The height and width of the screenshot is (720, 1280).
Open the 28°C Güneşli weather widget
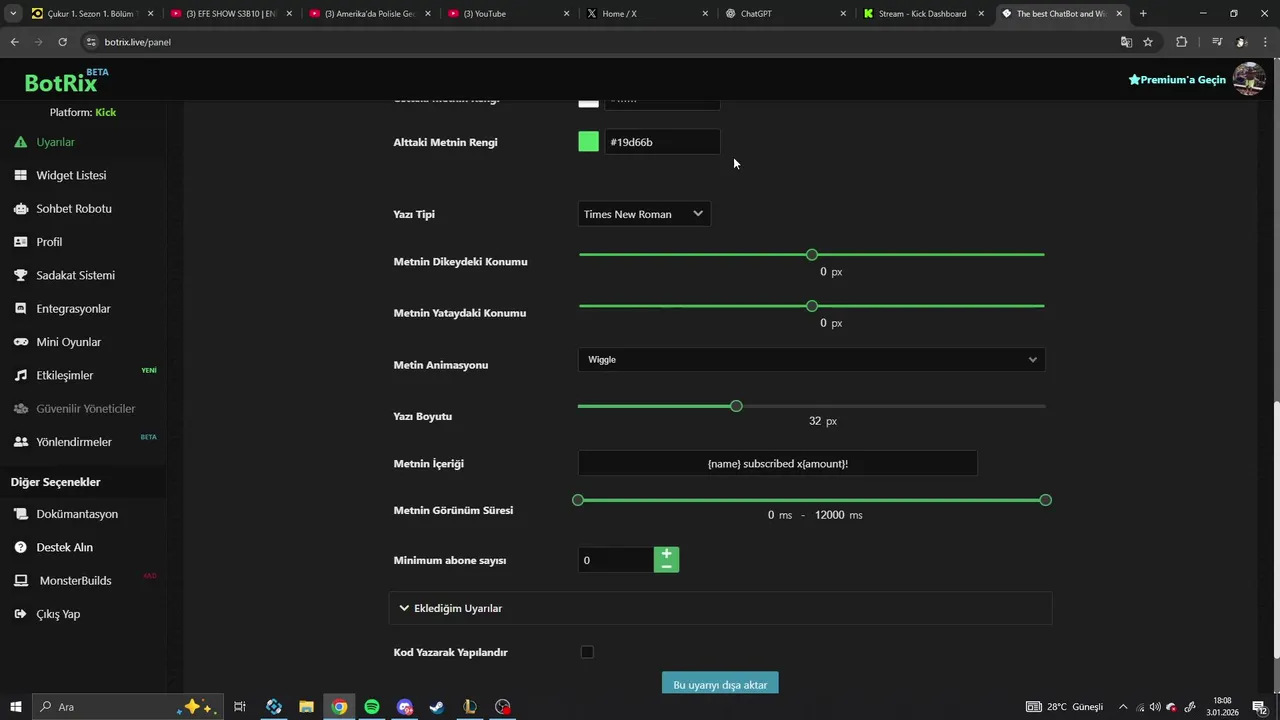pyautogui.click(x=1065, y=707)
